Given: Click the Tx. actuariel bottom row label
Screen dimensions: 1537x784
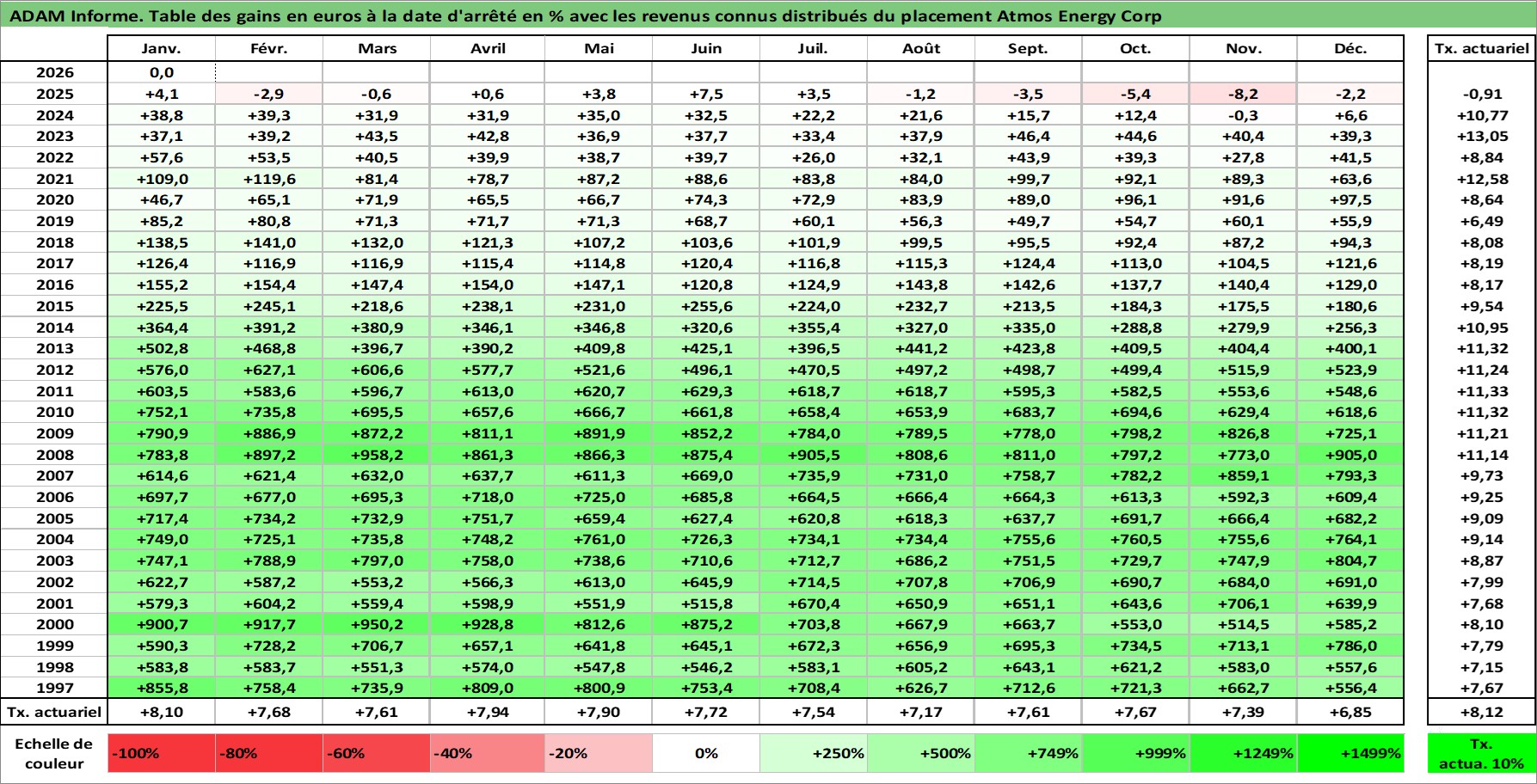Looking at the screenshot, I should (54, 712).
